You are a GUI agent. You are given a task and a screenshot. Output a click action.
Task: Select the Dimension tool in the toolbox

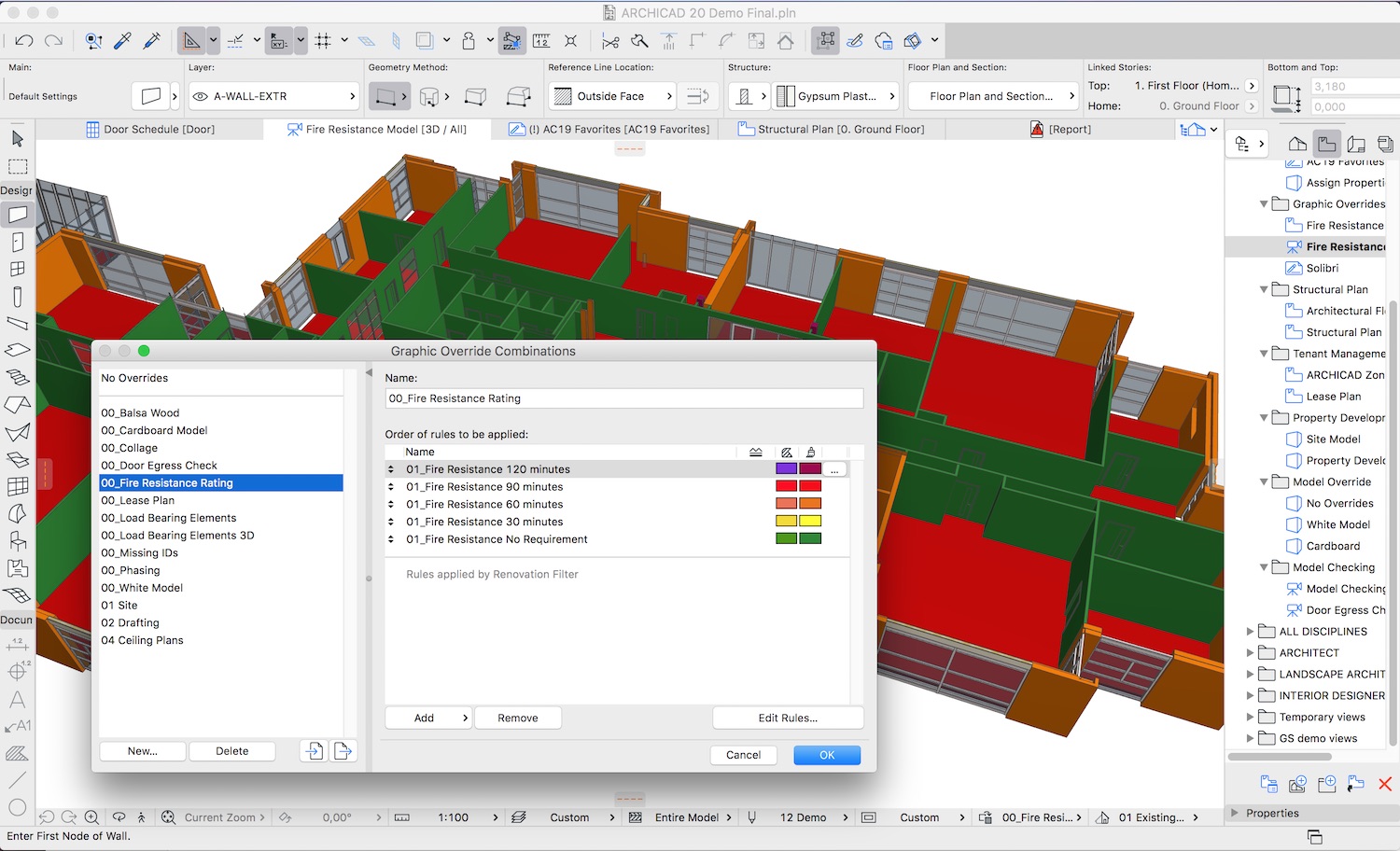(17, 644)
